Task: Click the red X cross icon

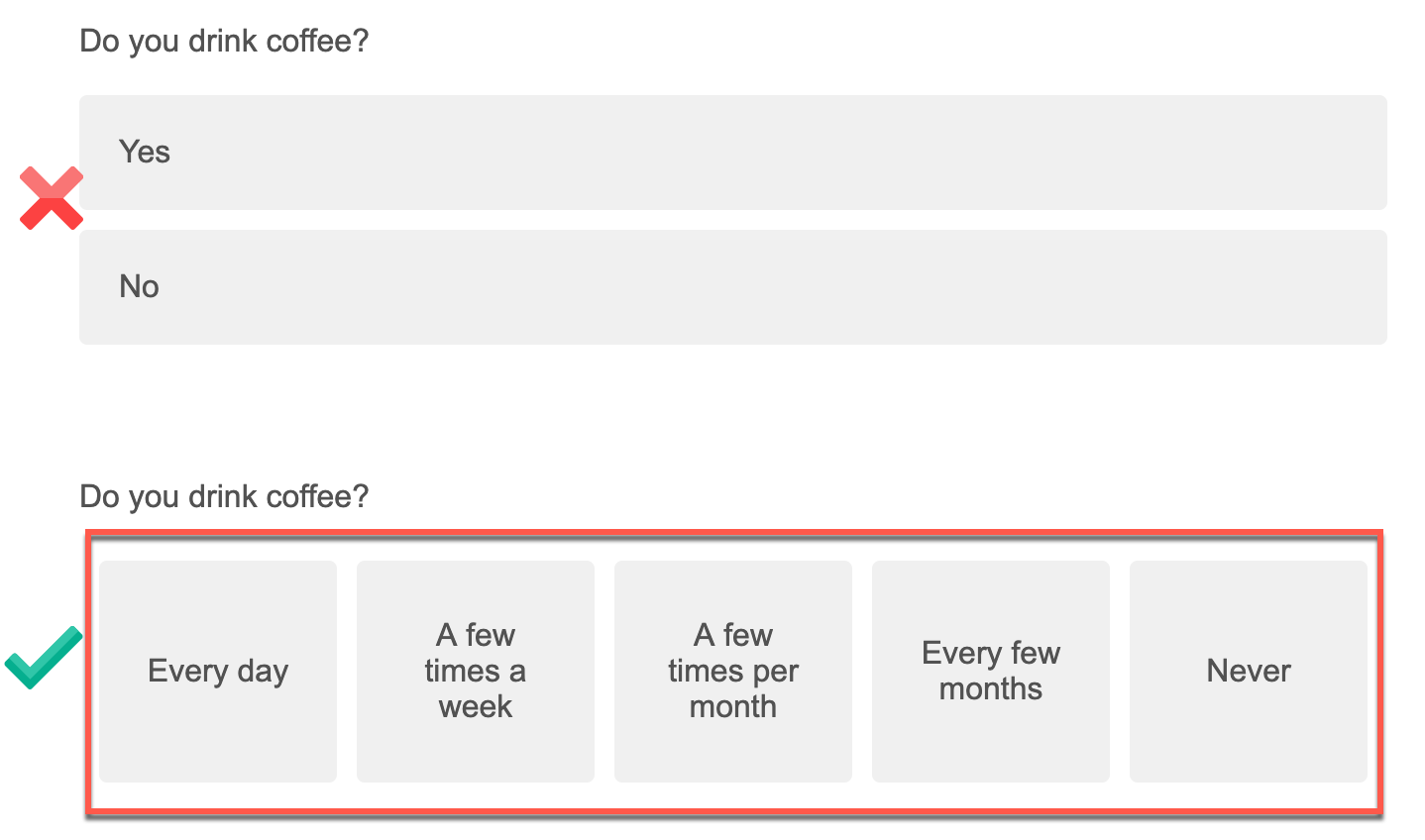Action: tap(52, 198)
